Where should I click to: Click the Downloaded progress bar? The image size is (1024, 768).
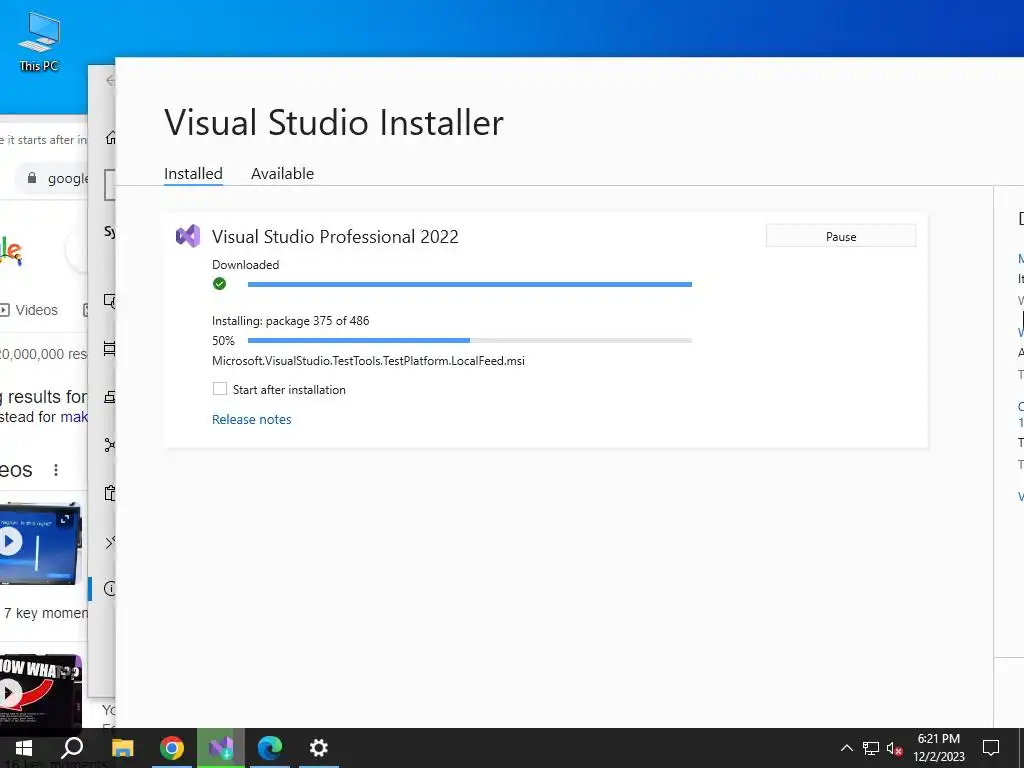point(470,284)
